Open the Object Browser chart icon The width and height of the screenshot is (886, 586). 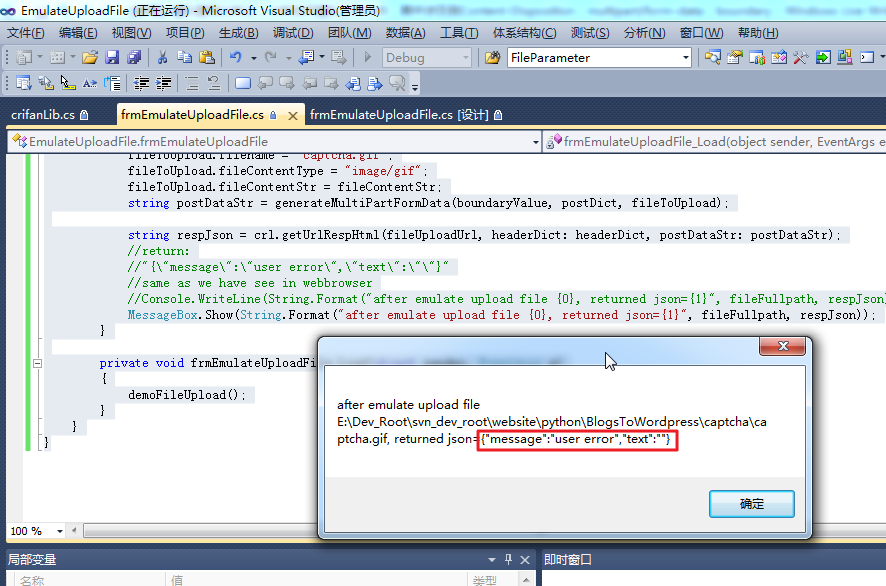pos(779,58)
